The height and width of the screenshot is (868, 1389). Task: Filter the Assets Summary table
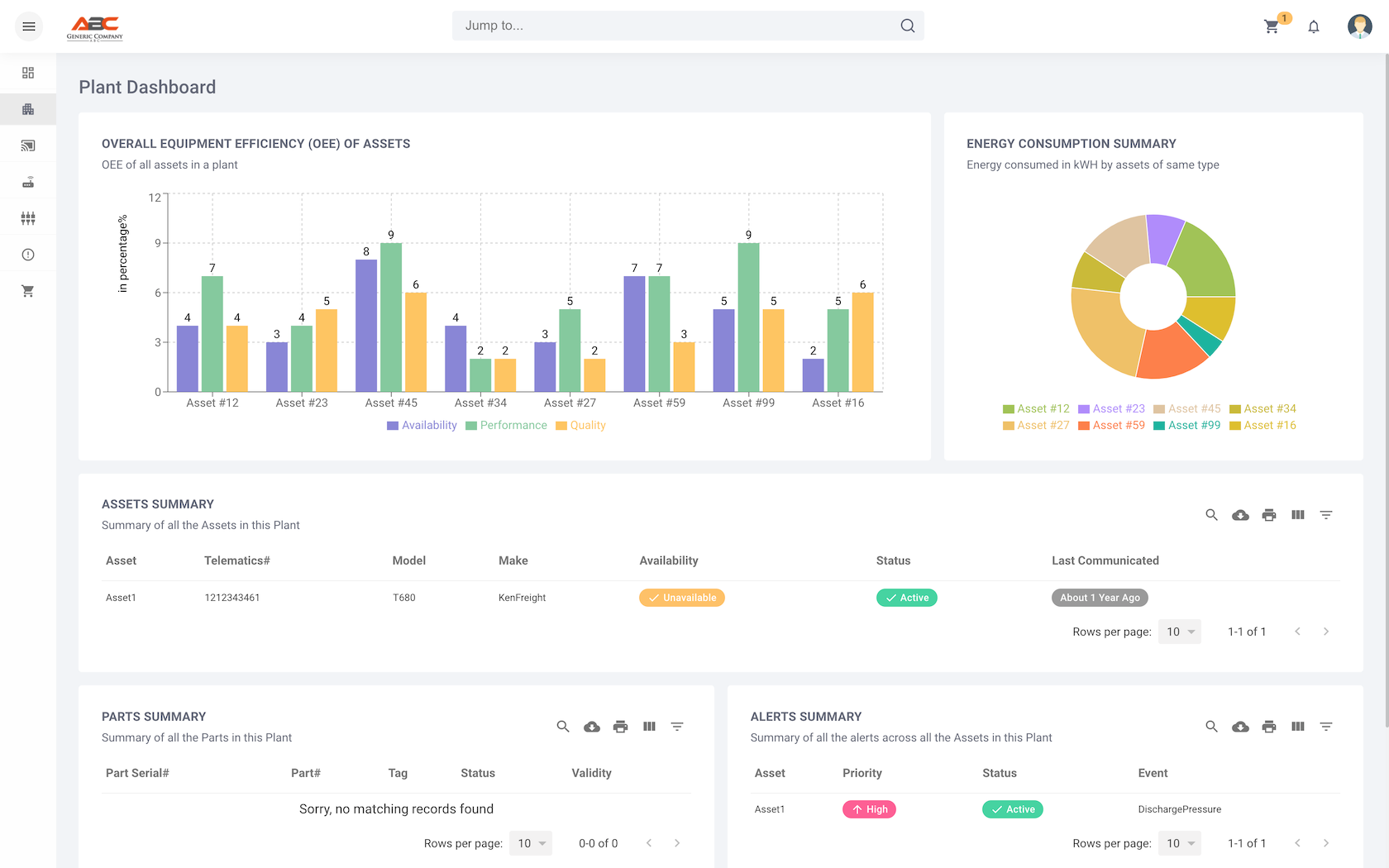coord(1326,515)
